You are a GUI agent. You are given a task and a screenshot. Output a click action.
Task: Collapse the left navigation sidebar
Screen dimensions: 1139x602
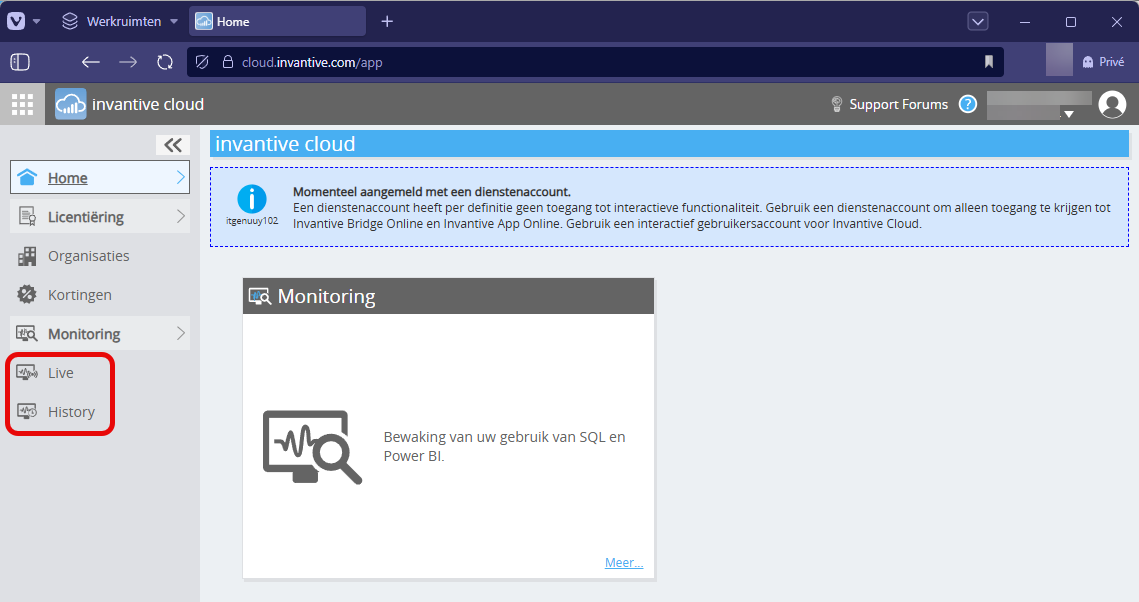pyautogui.click(x=172, y=145)
